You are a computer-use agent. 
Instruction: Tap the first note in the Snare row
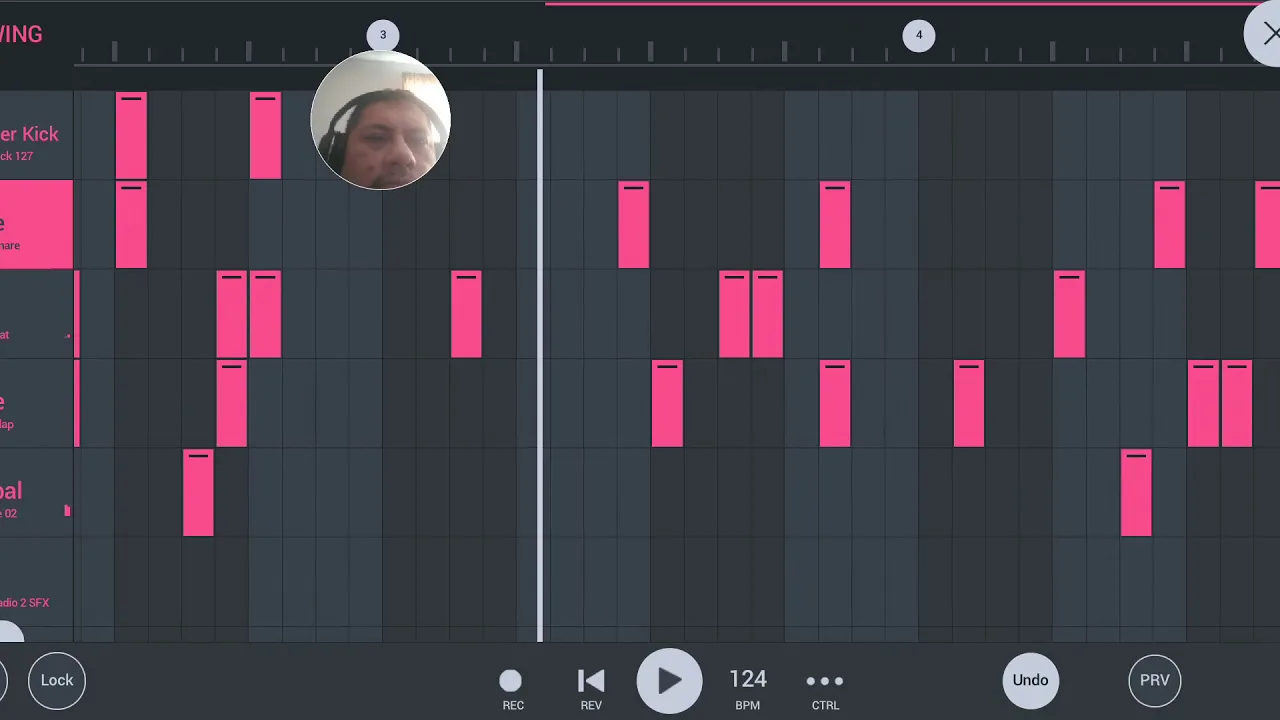pos(131,225)
